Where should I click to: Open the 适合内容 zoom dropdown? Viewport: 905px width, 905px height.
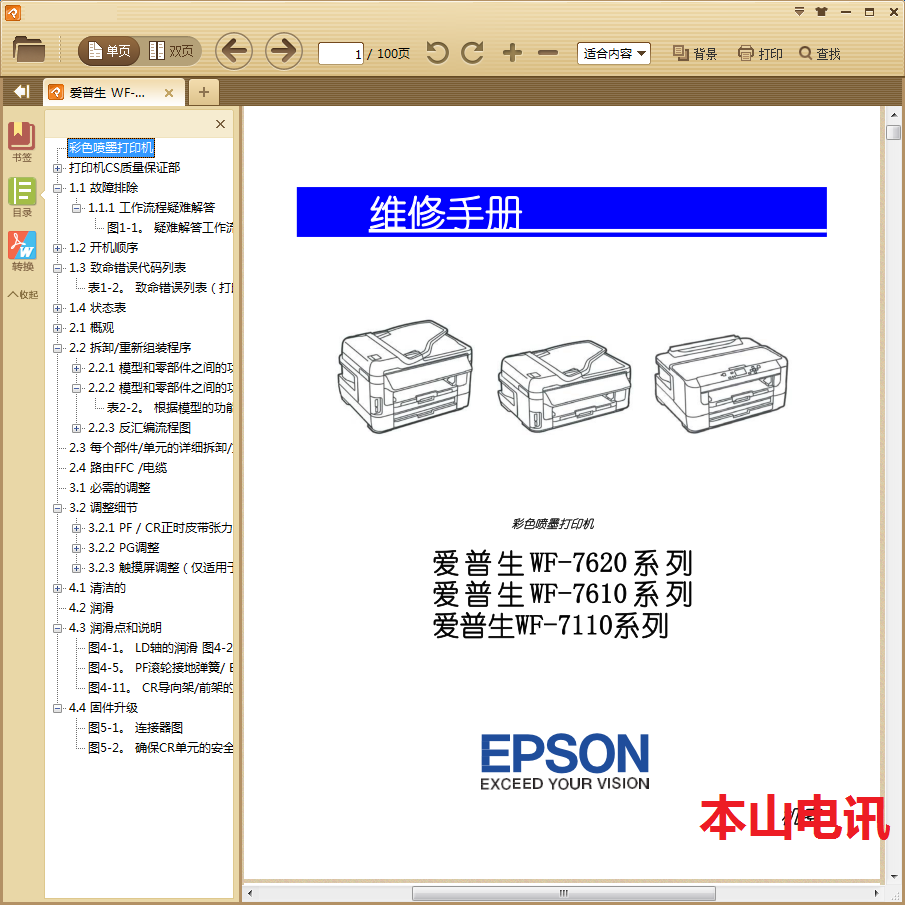coord(614,54)
